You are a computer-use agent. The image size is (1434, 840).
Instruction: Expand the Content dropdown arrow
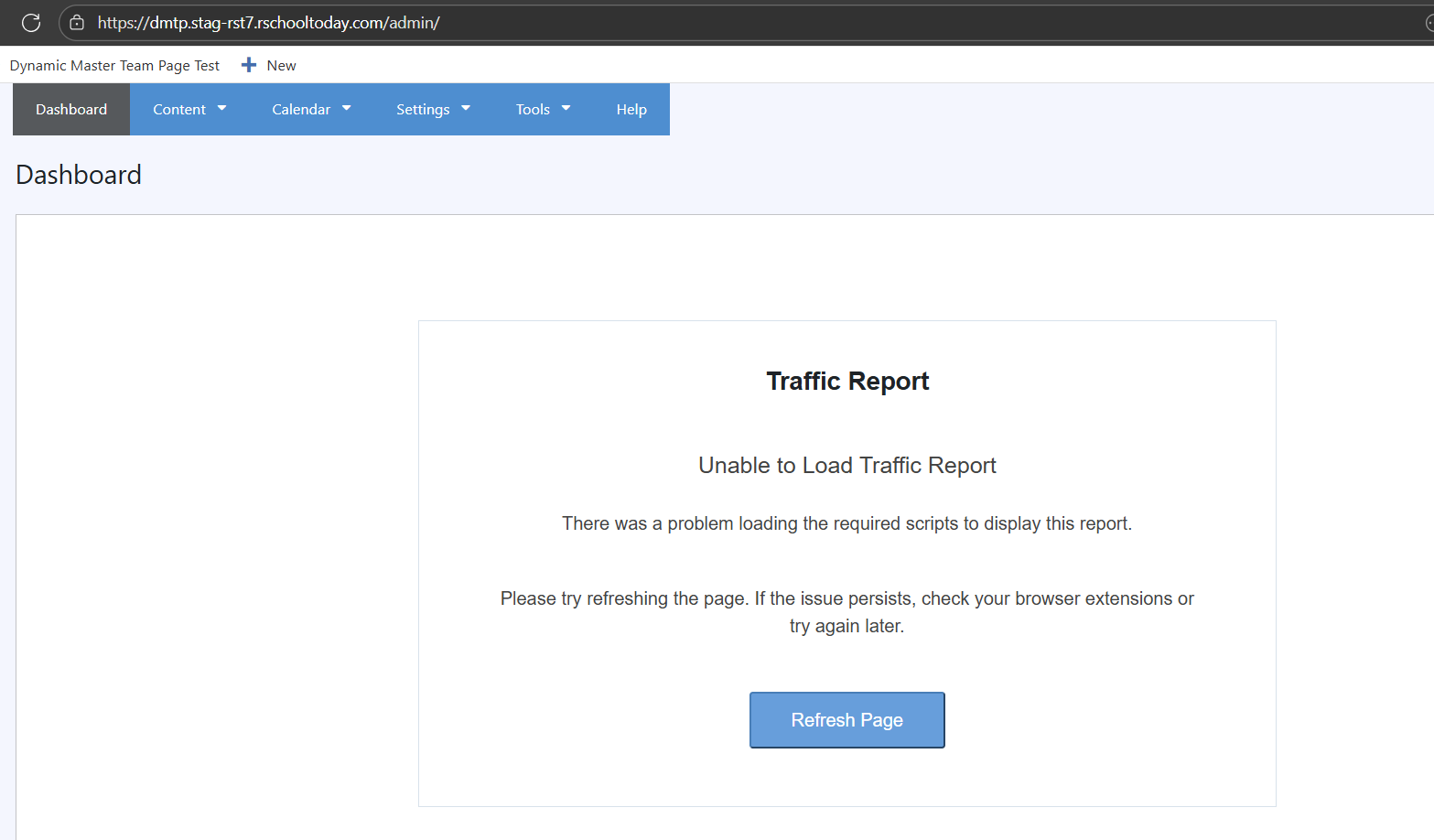tap(221, 108)
